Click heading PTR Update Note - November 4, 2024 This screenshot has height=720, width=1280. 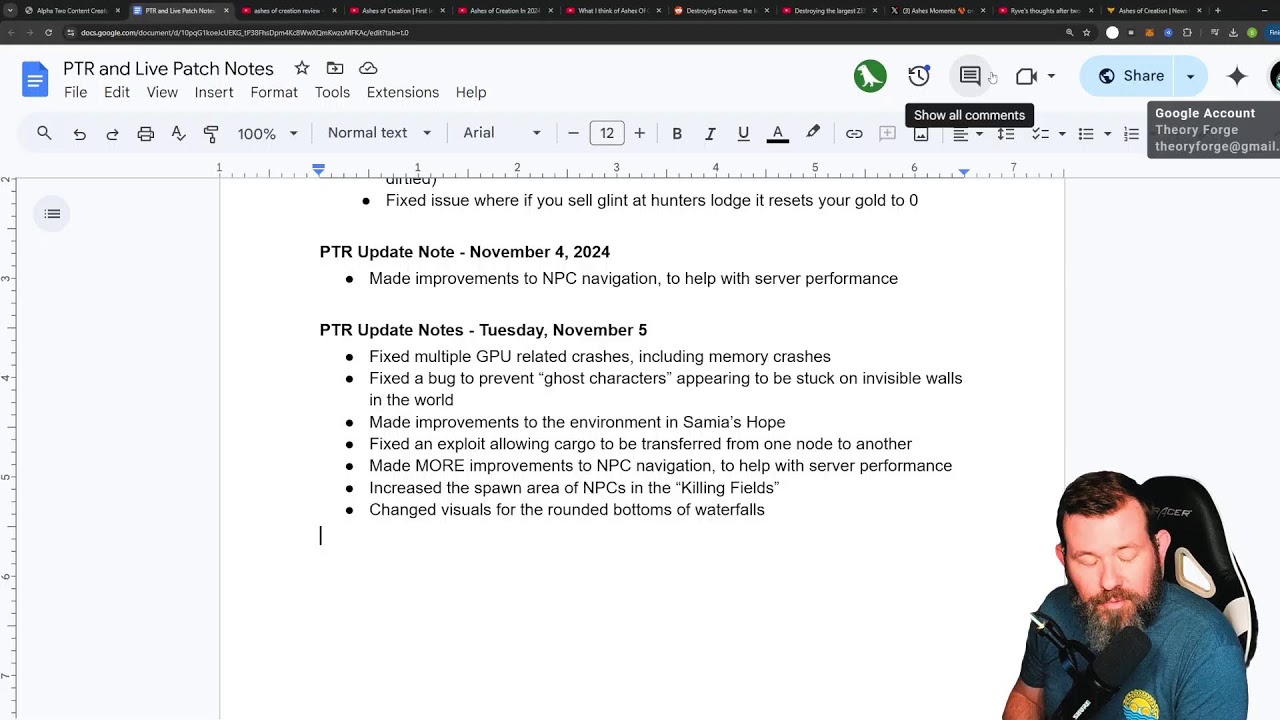[464, 252]
